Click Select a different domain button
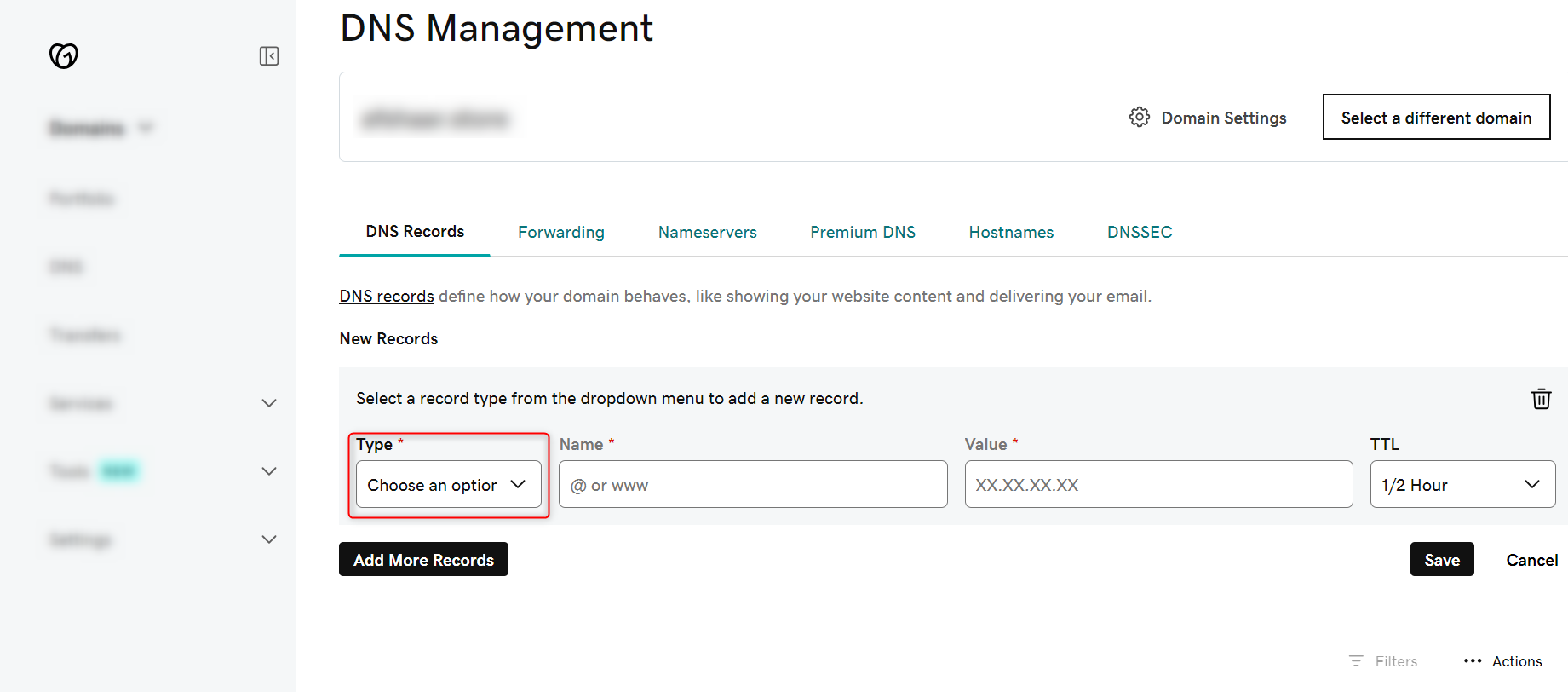This screenshot has width=1568, height=692. click(x=1435, y=118)
